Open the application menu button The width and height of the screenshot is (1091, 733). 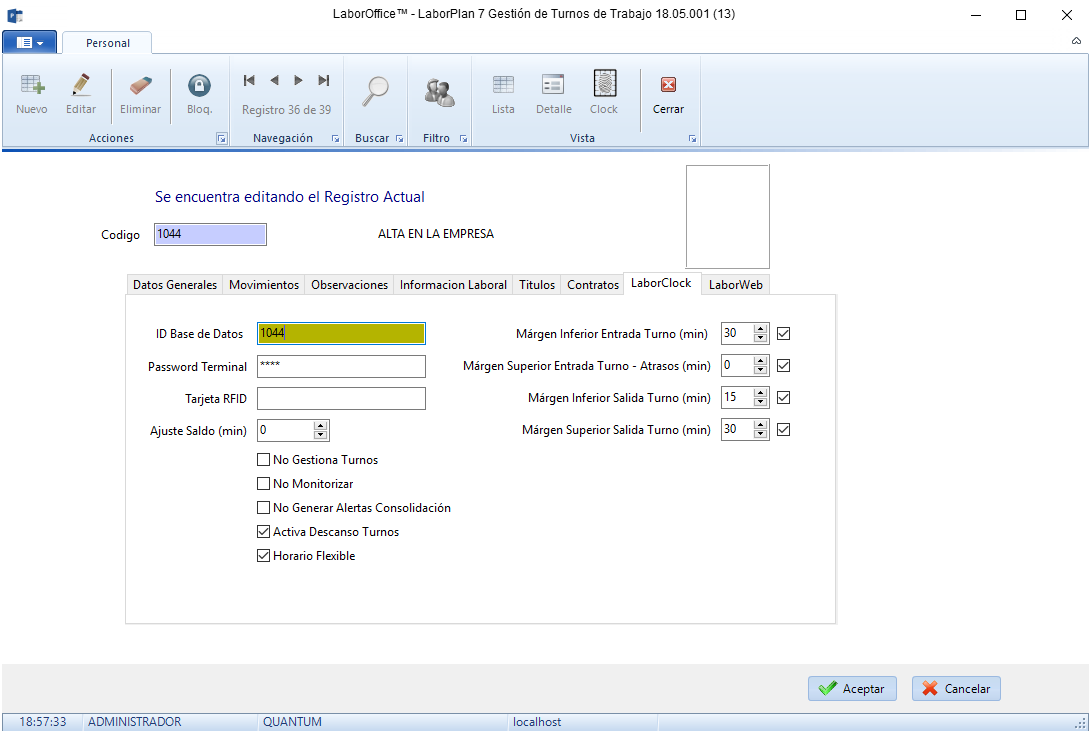point(29,42)
